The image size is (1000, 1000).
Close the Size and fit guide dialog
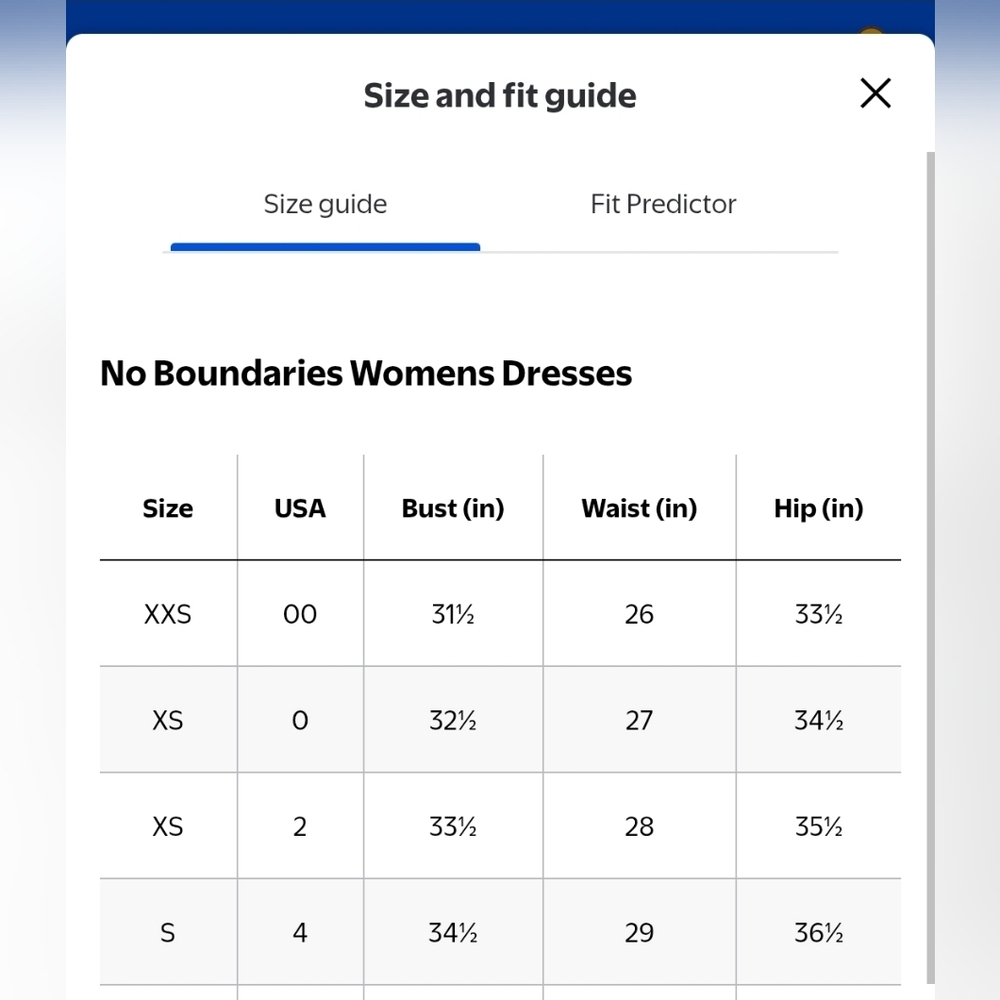point(875,93)
